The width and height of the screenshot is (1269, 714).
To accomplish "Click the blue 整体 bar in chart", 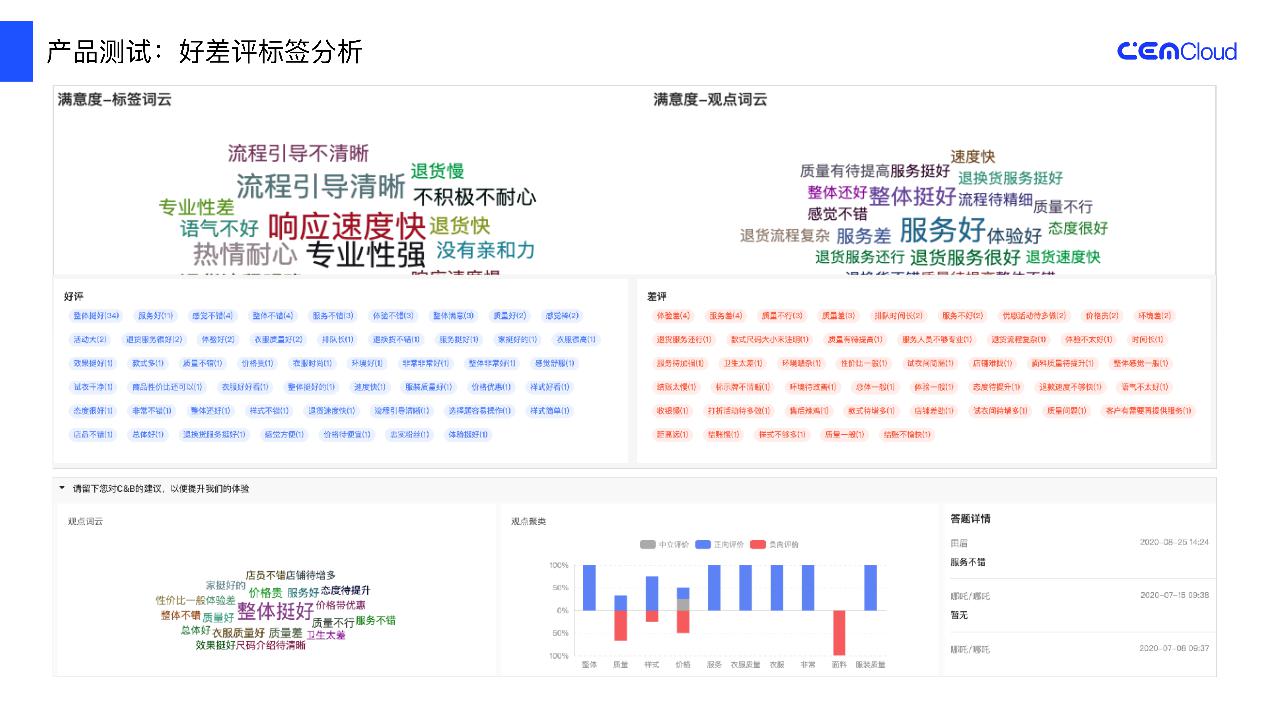I will (x=589, y=587).
